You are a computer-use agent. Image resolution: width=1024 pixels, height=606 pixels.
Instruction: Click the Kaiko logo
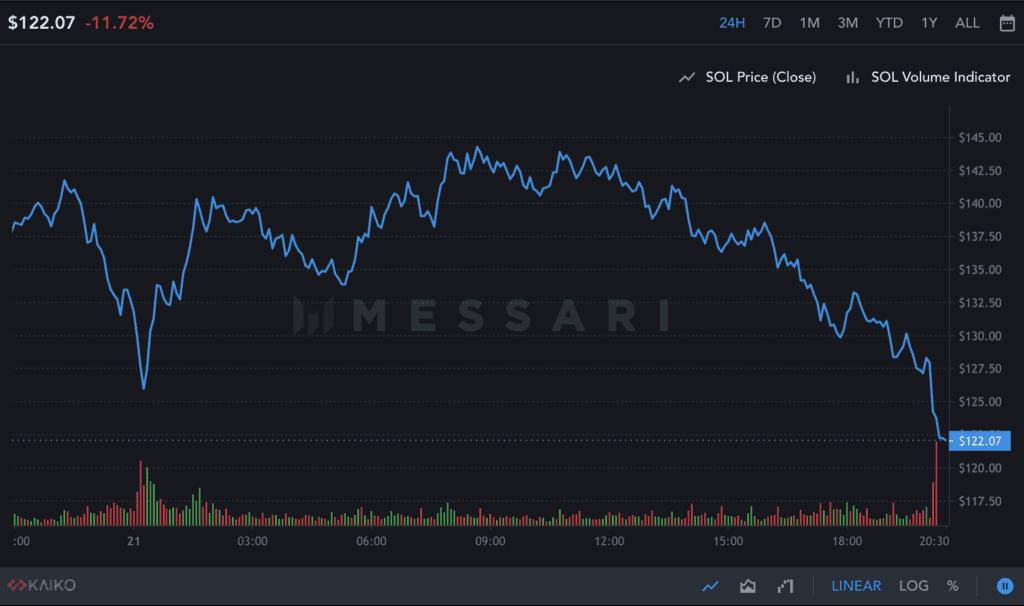[x=42, y=585]
